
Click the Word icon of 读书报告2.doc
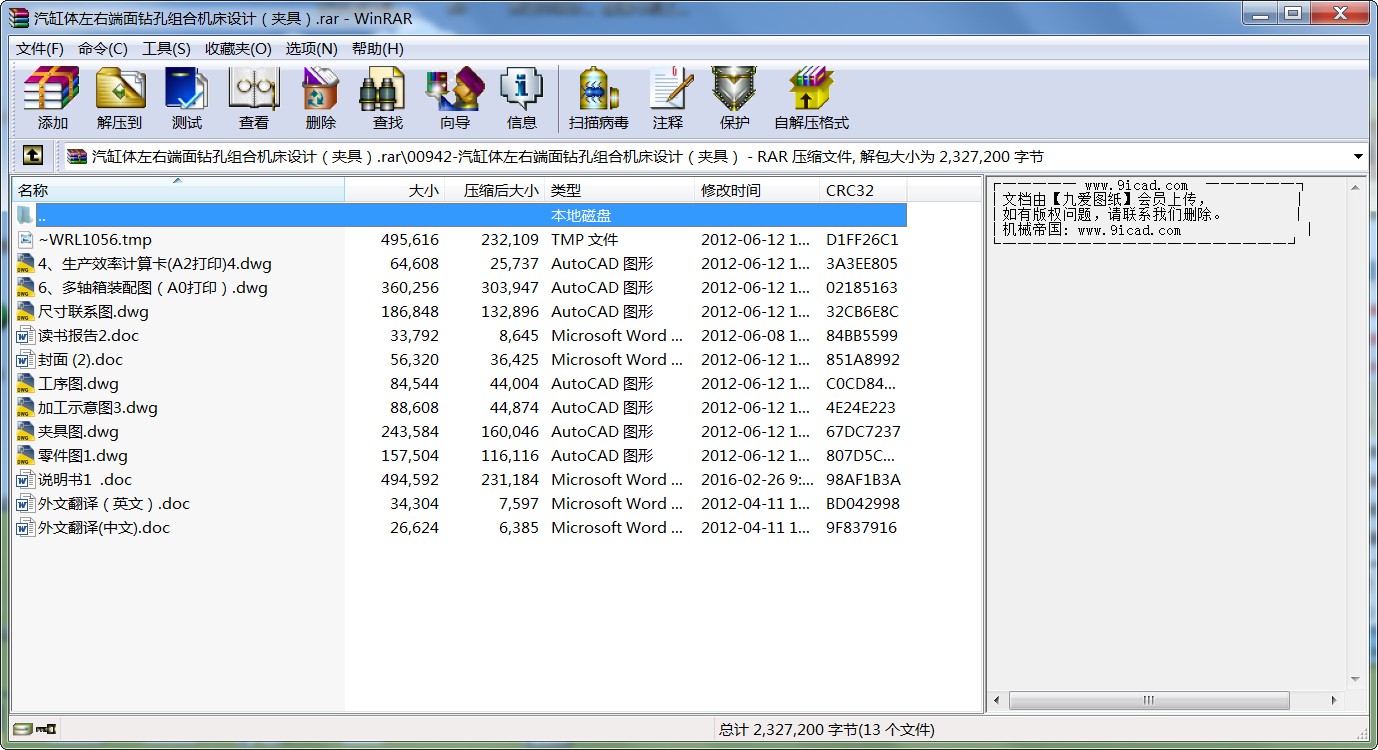25,336
